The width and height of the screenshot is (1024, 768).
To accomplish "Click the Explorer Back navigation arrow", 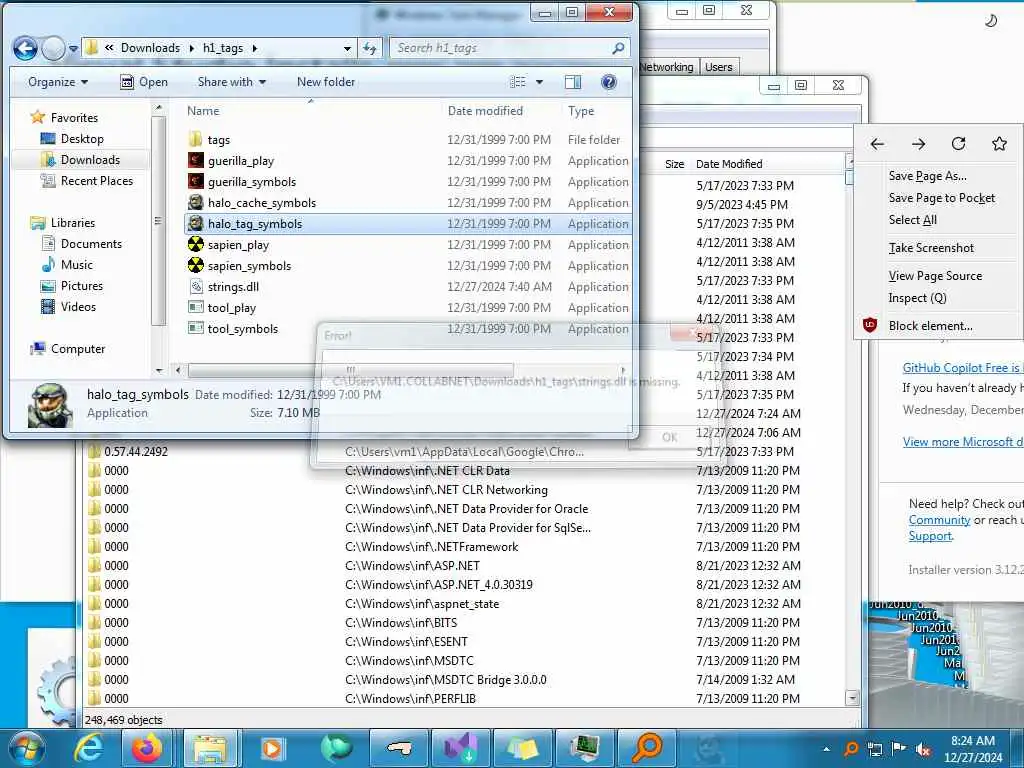I will click(25, 48).
